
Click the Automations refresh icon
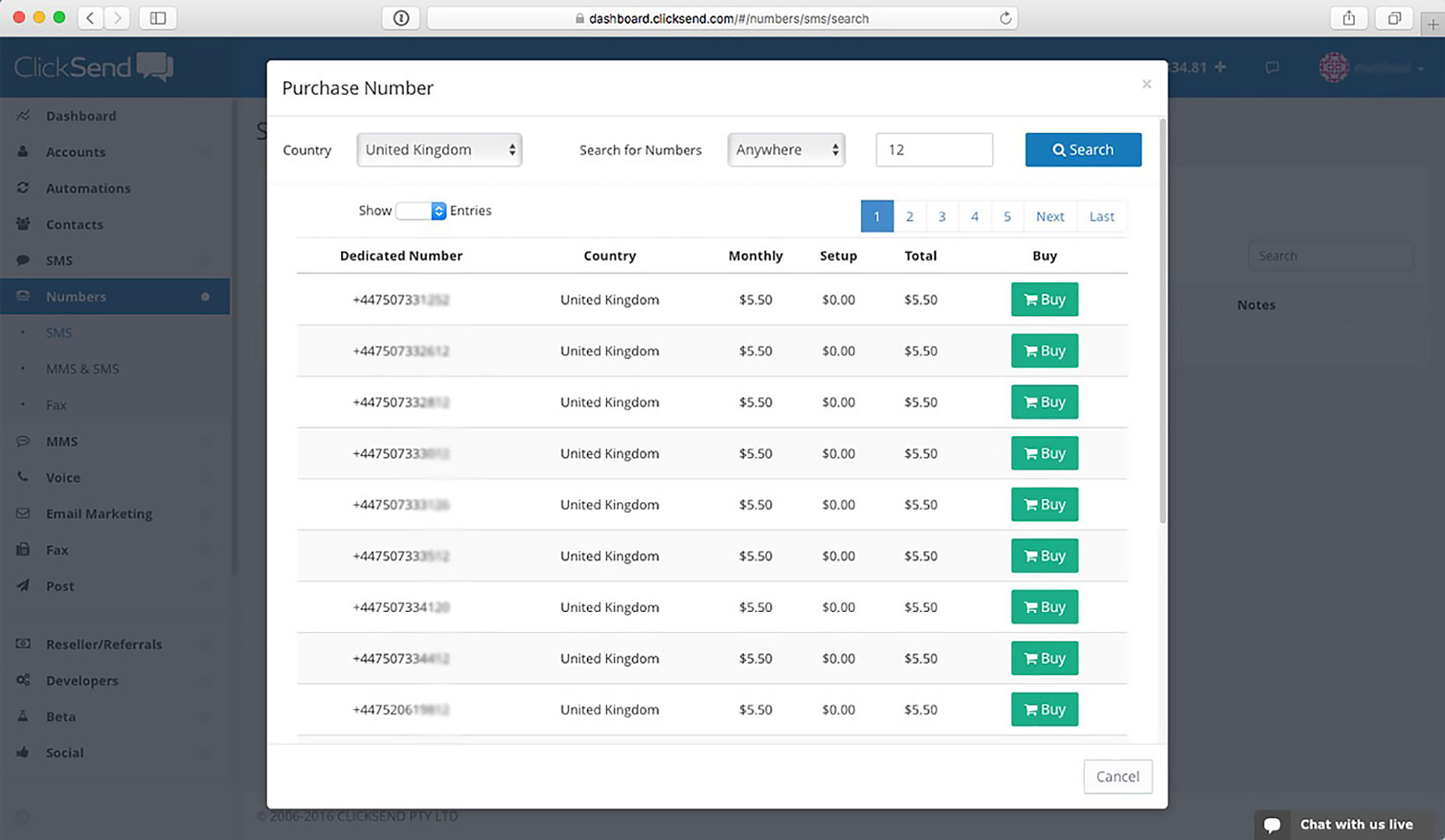click(x=23, y=188)
